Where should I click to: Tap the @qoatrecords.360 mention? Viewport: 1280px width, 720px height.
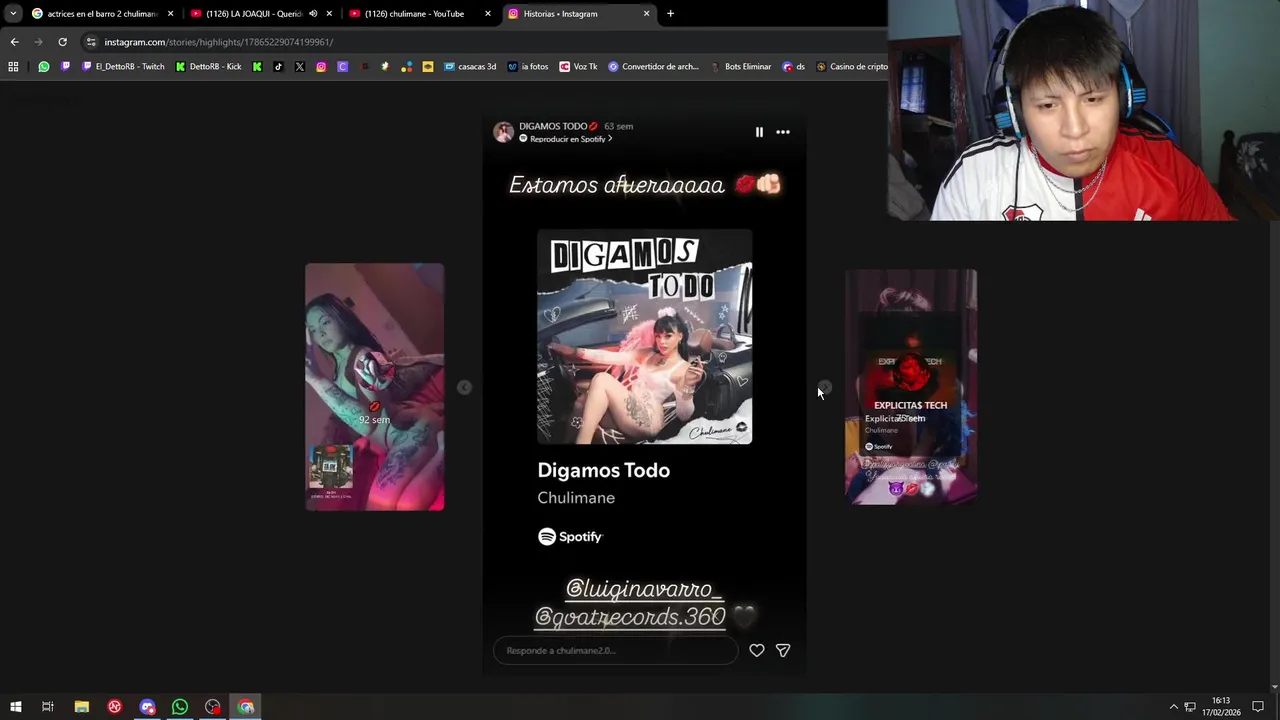coord(630,617)
